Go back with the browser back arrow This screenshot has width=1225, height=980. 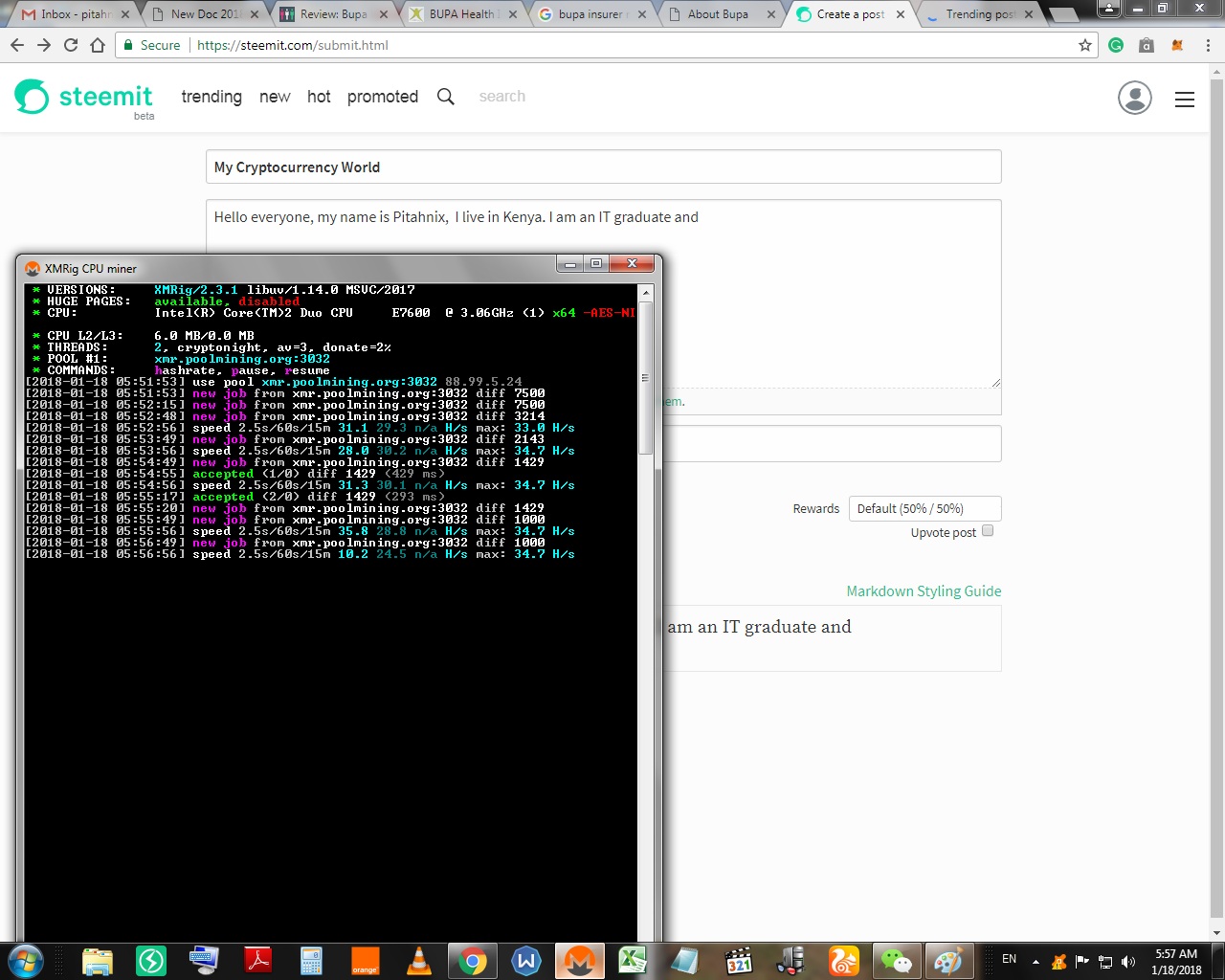click(x=17, y=45)
